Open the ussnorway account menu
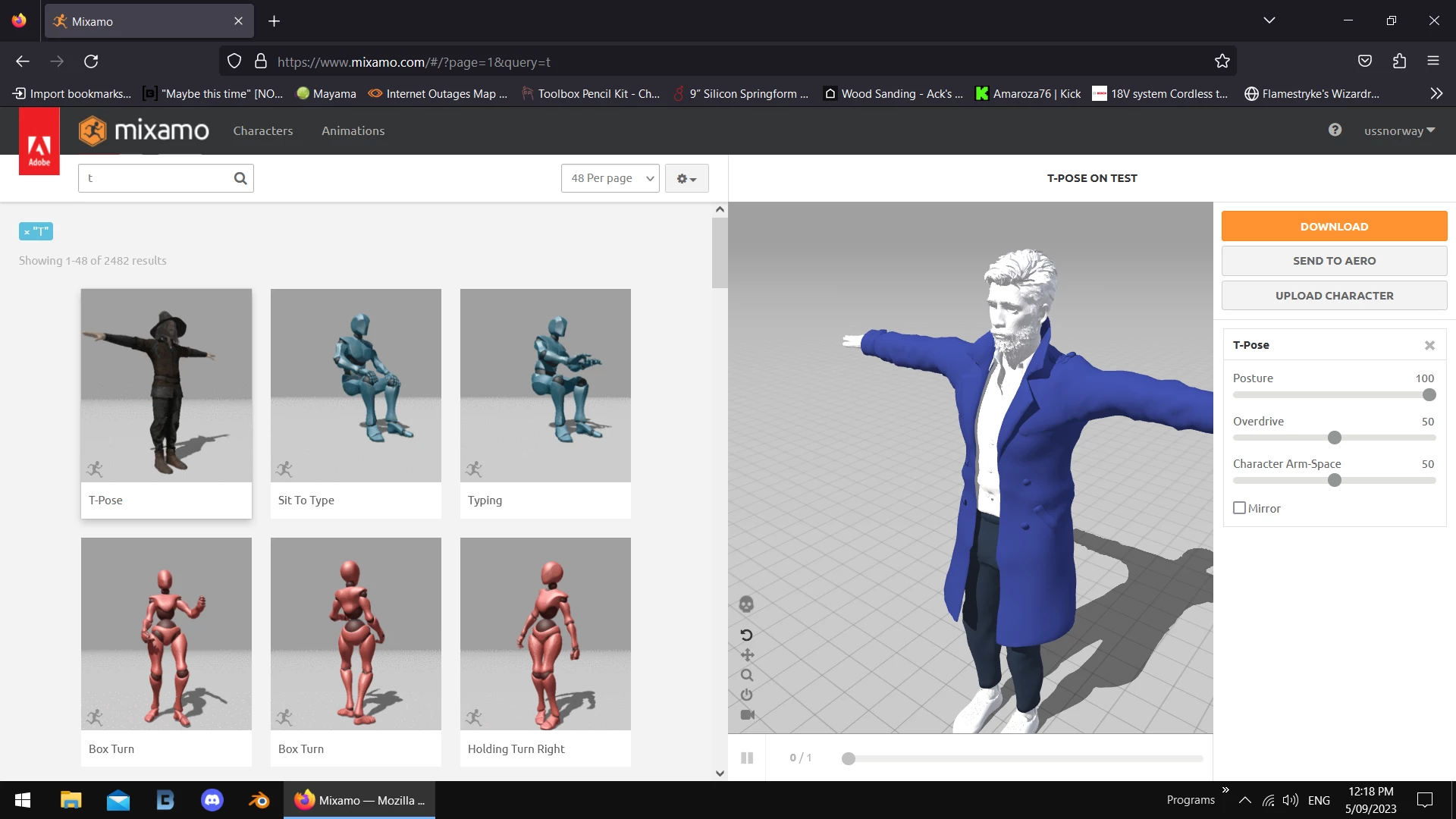 point(1399,130)
